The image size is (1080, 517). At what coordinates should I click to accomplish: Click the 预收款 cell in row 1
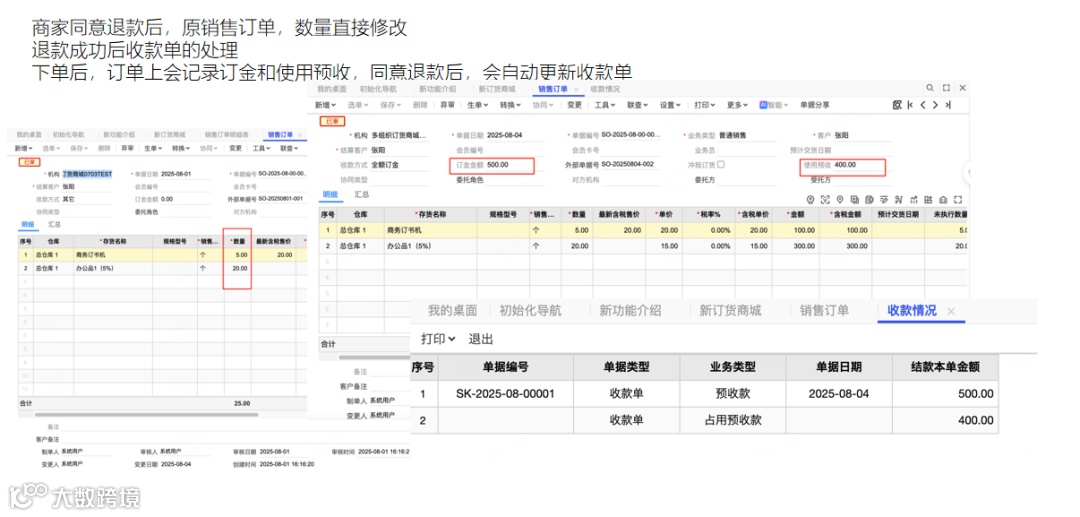(x=733, y=394)
